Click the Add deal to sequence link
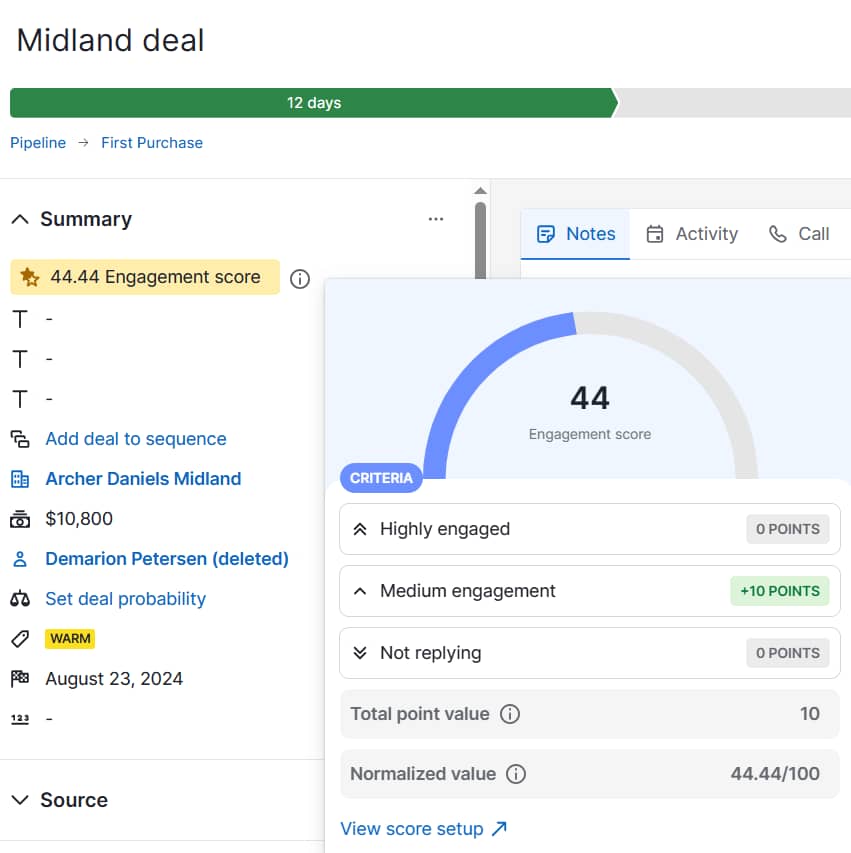Viewport: 851px width, 853px height. (135, 439)
